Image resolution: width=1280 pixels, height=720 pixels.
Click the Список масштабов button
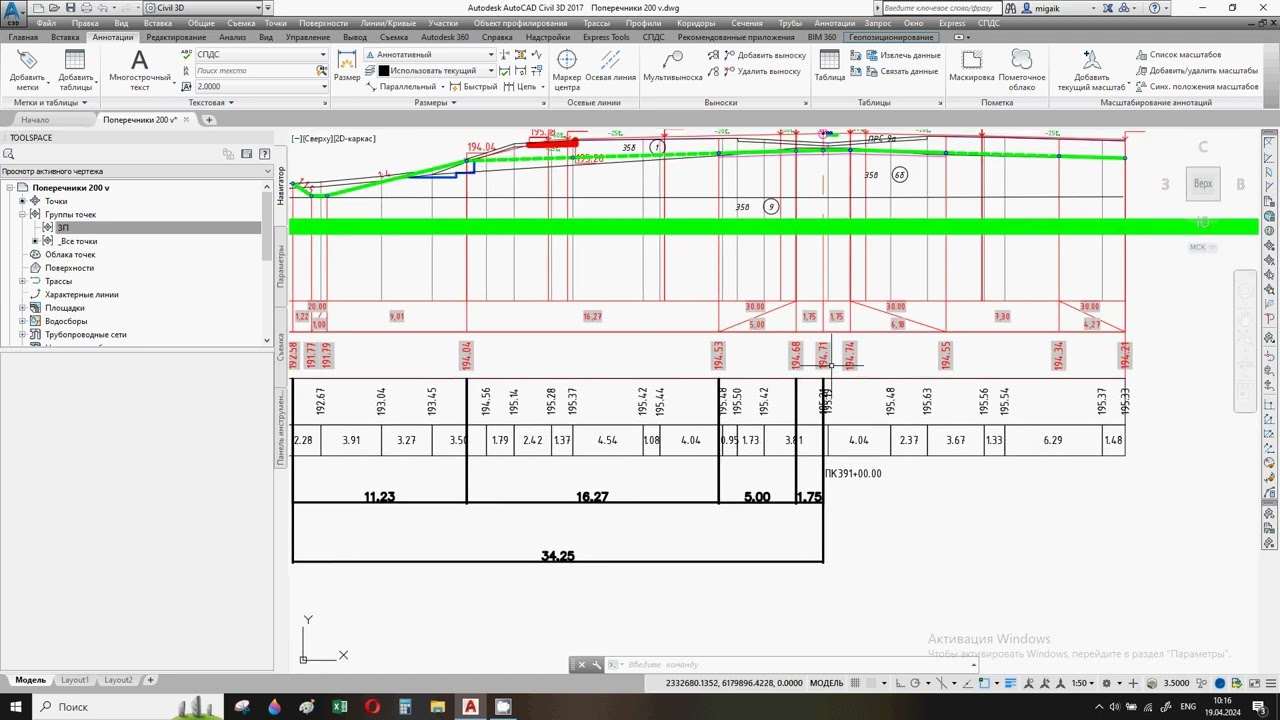(x=1178, y=55)
